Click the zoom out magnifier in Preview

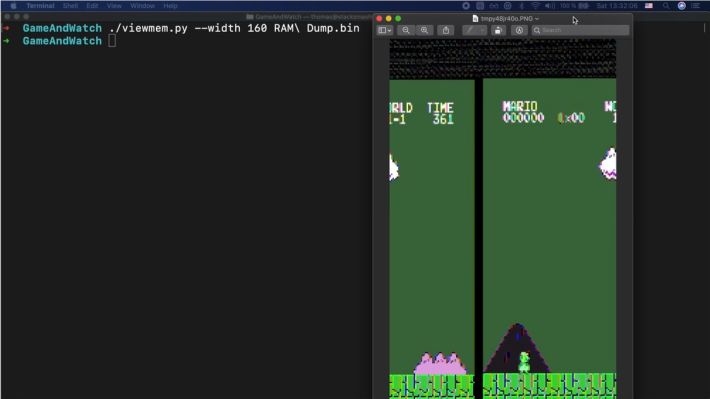406,30
